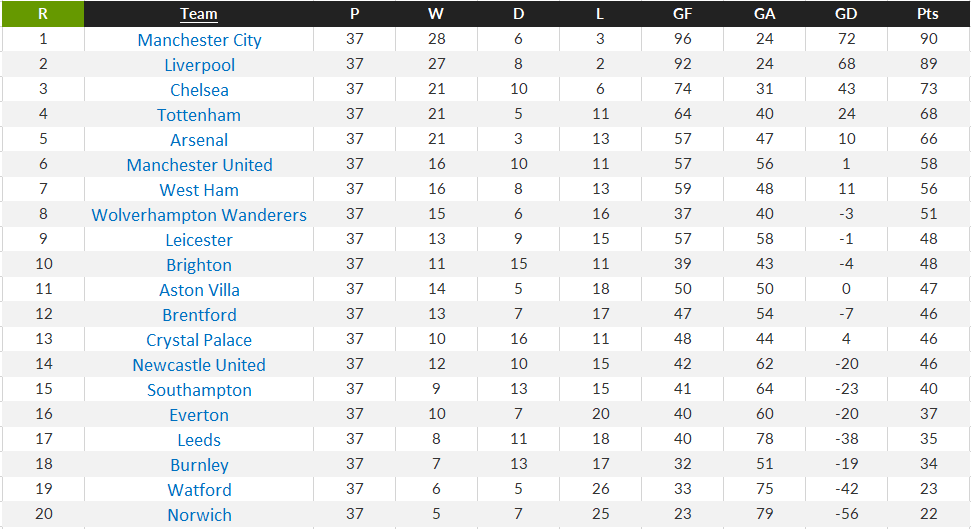The image size is (971, 529).
Task: Open the Manchester City team link
Action: click(x=199, y=40)
